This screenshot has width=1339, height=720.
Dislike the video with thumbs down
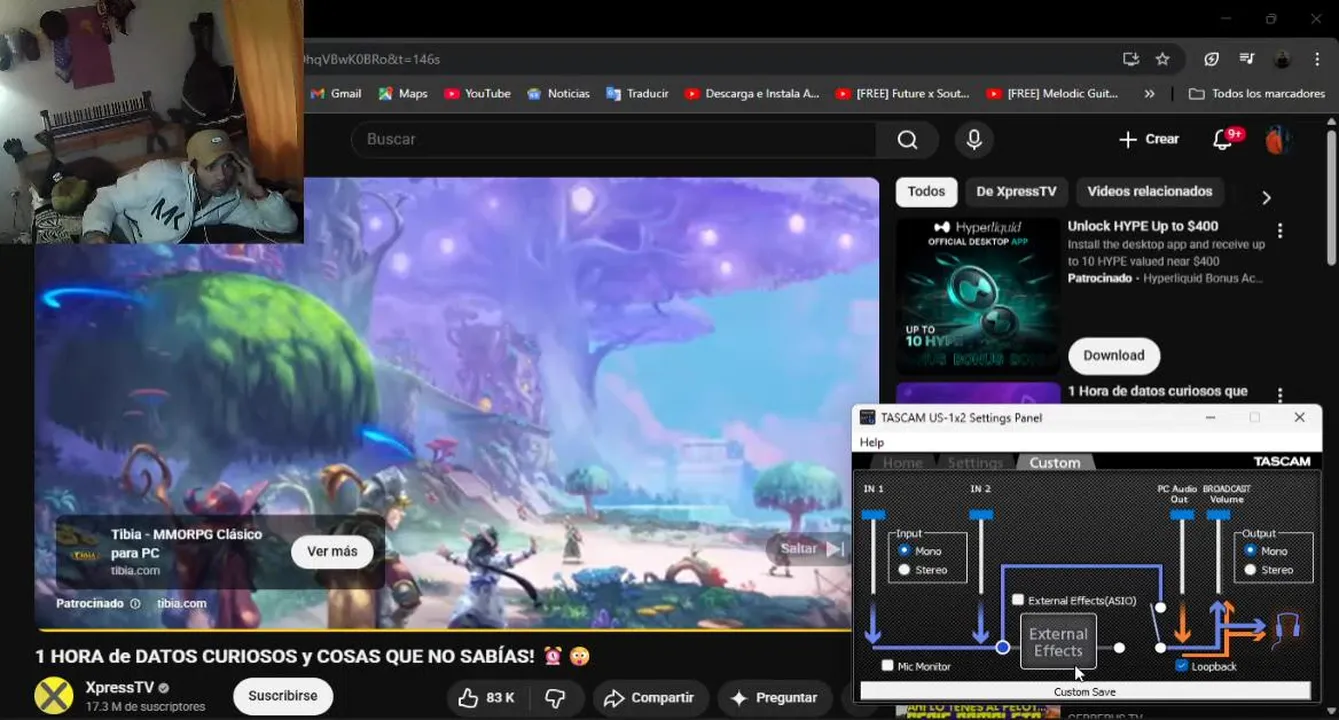coord(555,698)
